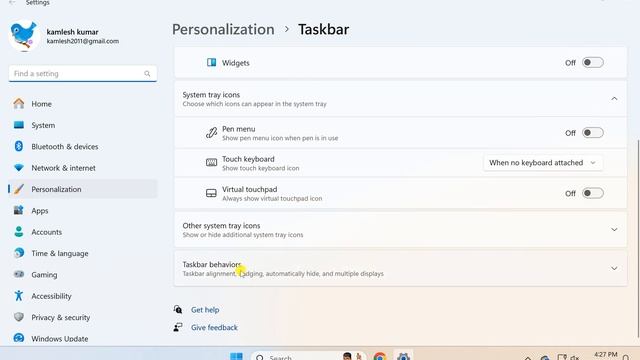Click the kamlesh2011@gmail.com email text
The image size is (640, 360).
pyautogui.click(x=83, y=41)
